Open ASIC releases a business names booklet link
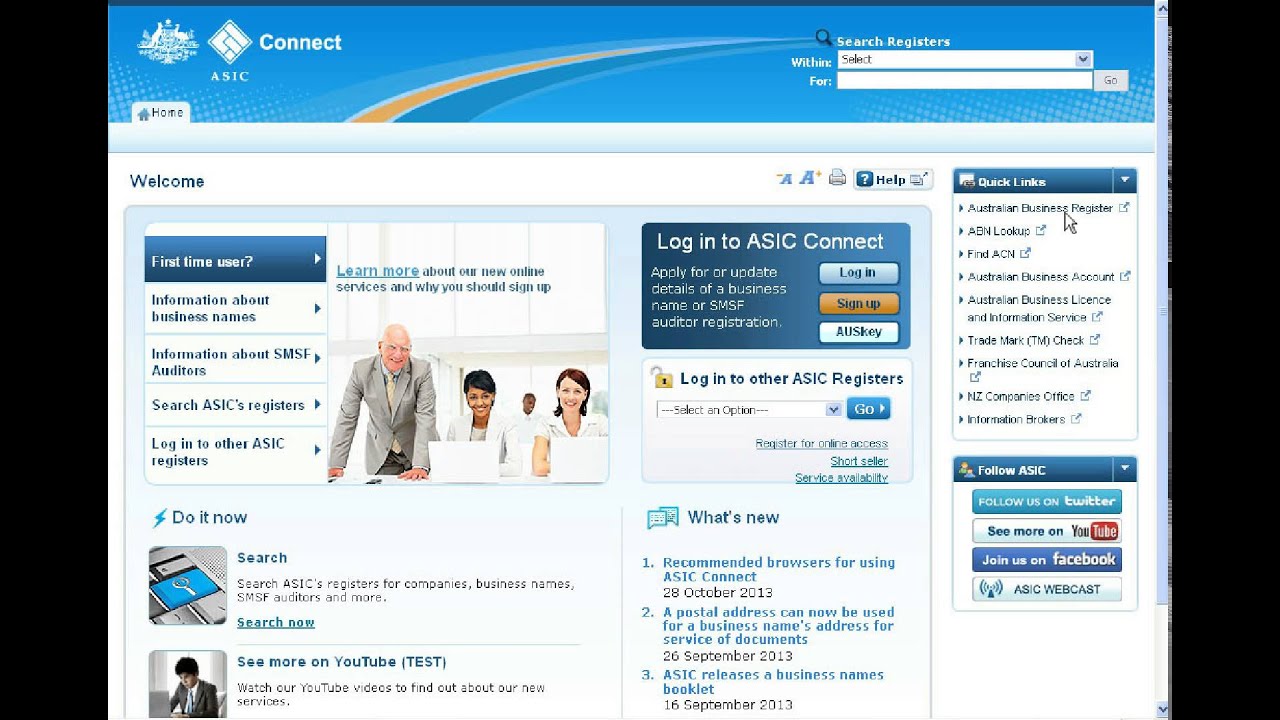Image resolution: width=1280 pixels, height=720 pixels. coord(773,682)
